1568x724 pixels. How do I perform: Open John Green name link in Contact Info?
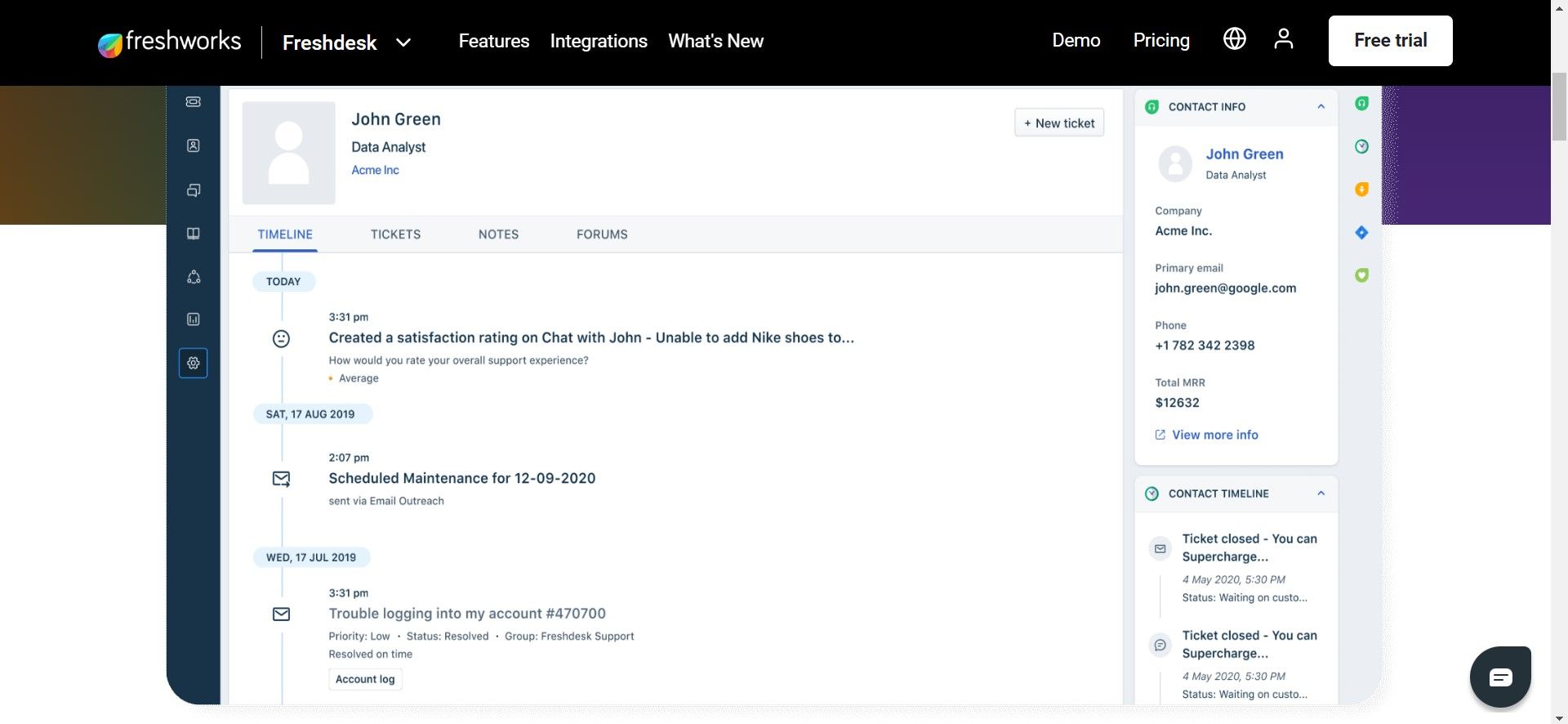tap(1245, 154)
